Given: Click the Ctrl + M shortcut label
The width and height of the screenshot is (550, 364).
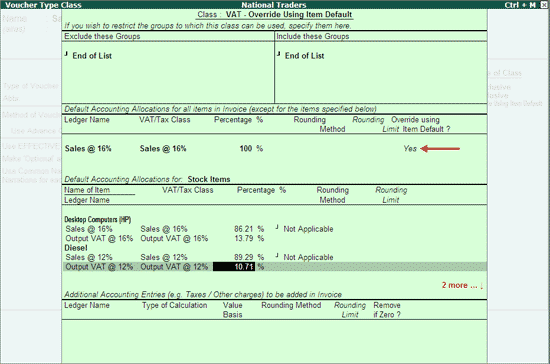Looking at the screenshot, I should (520, 5).
